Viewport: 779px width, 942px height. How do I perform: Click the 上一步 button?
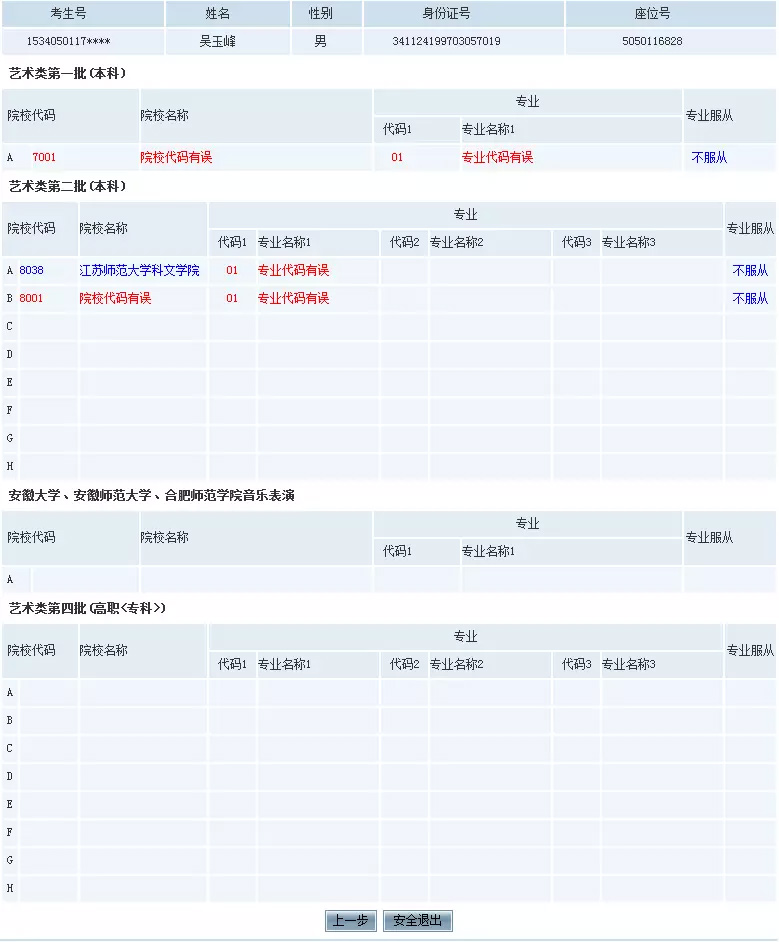(351, 920)
